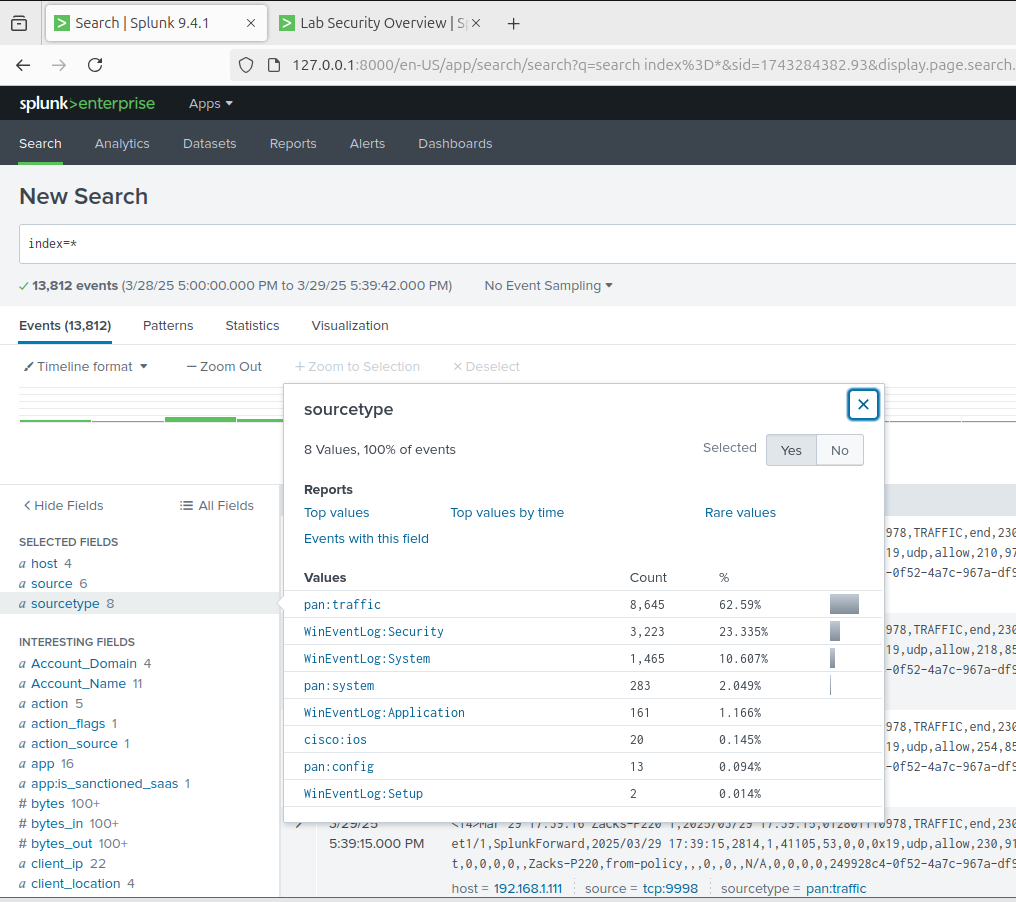Image resolution: width=1016 pixels, height=902 pixels.
Task: Click the pan:traffic percentage bar
Action: (844, 604)
